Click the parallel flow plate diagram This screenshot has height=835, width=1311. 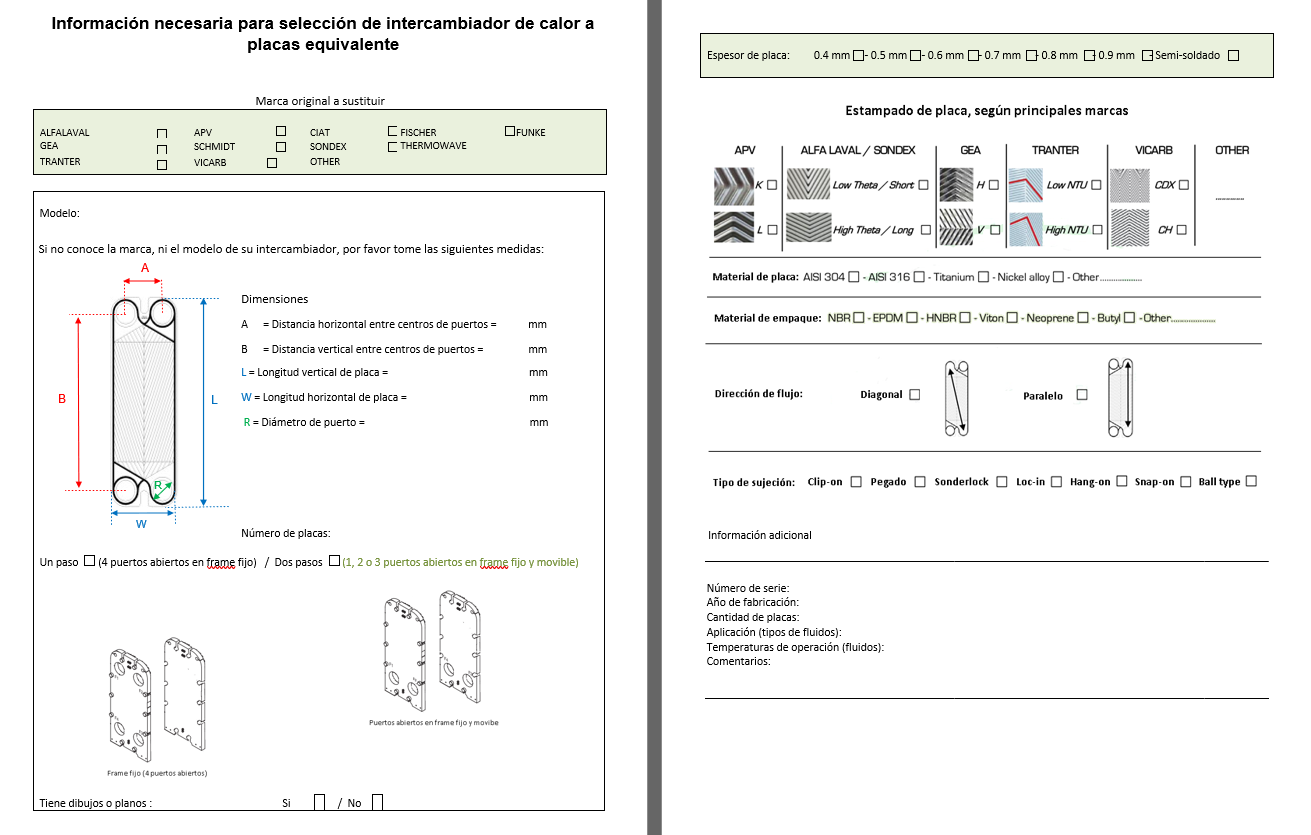[x=1121, y=398]
